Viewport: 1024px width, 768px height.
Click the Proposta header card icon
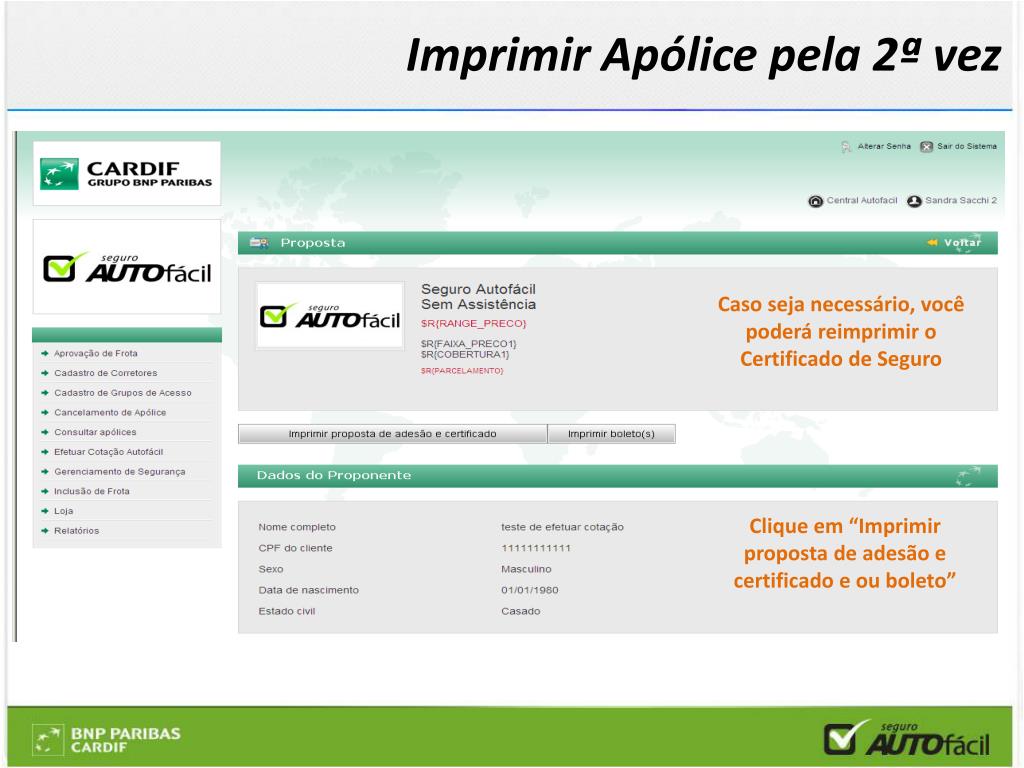point(259,243)
